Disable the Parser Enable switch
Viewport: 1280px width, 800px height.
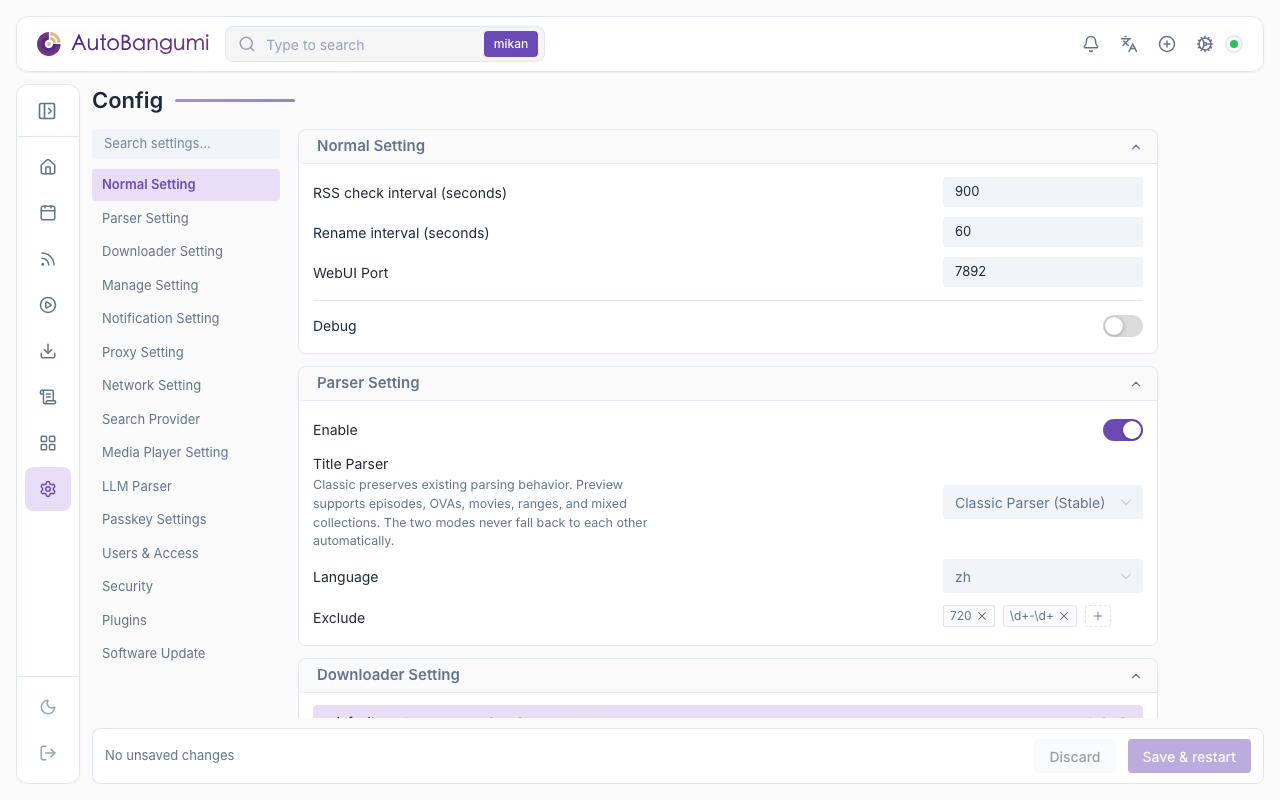[x=1123, y=430]
